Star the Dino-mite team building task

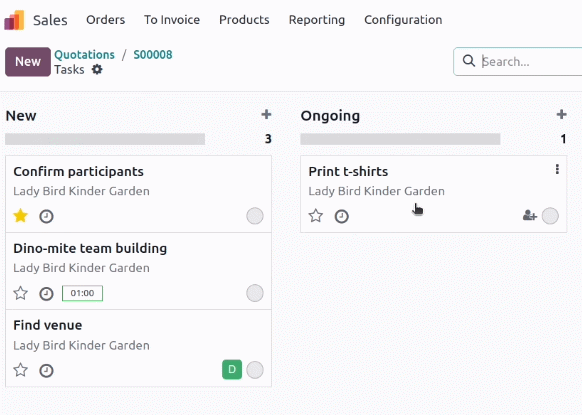(20, 293)
